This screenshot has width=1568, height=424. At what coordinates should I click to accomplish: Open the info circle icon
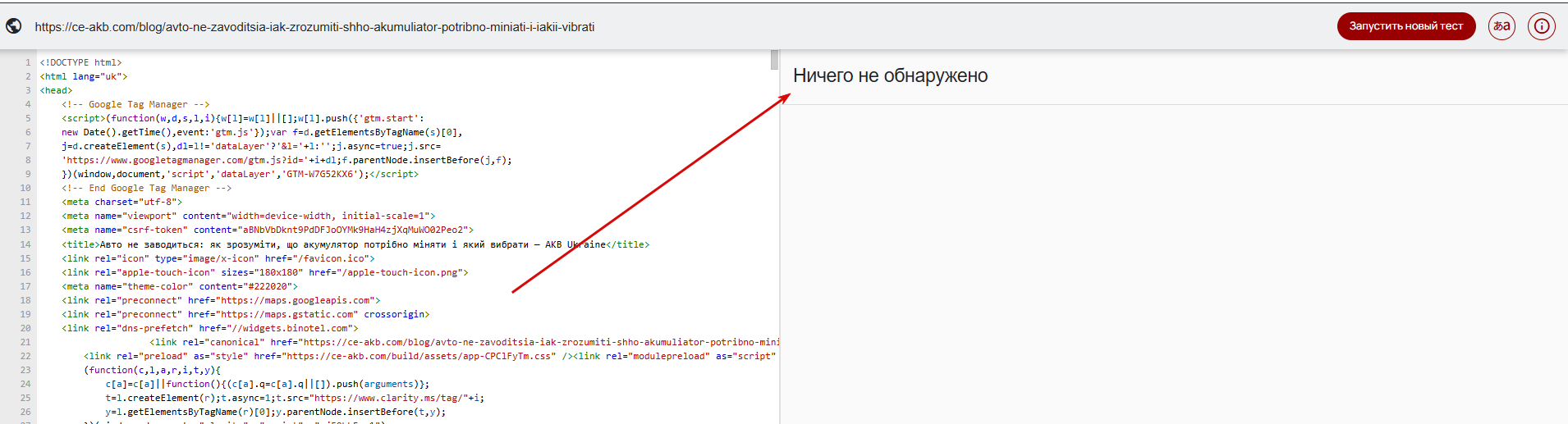(x=1542, y=26)
